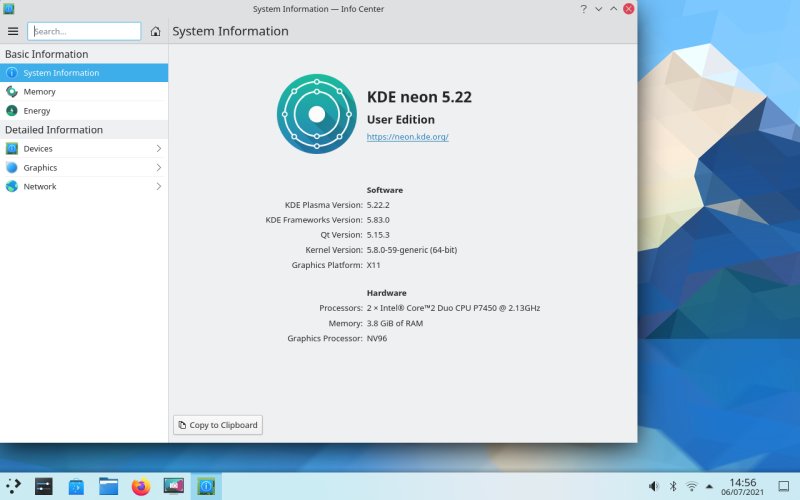Viewport: 800px width, 500px height.
Task: Launch Firefox from the taskbar
Action: pos(141,486)
